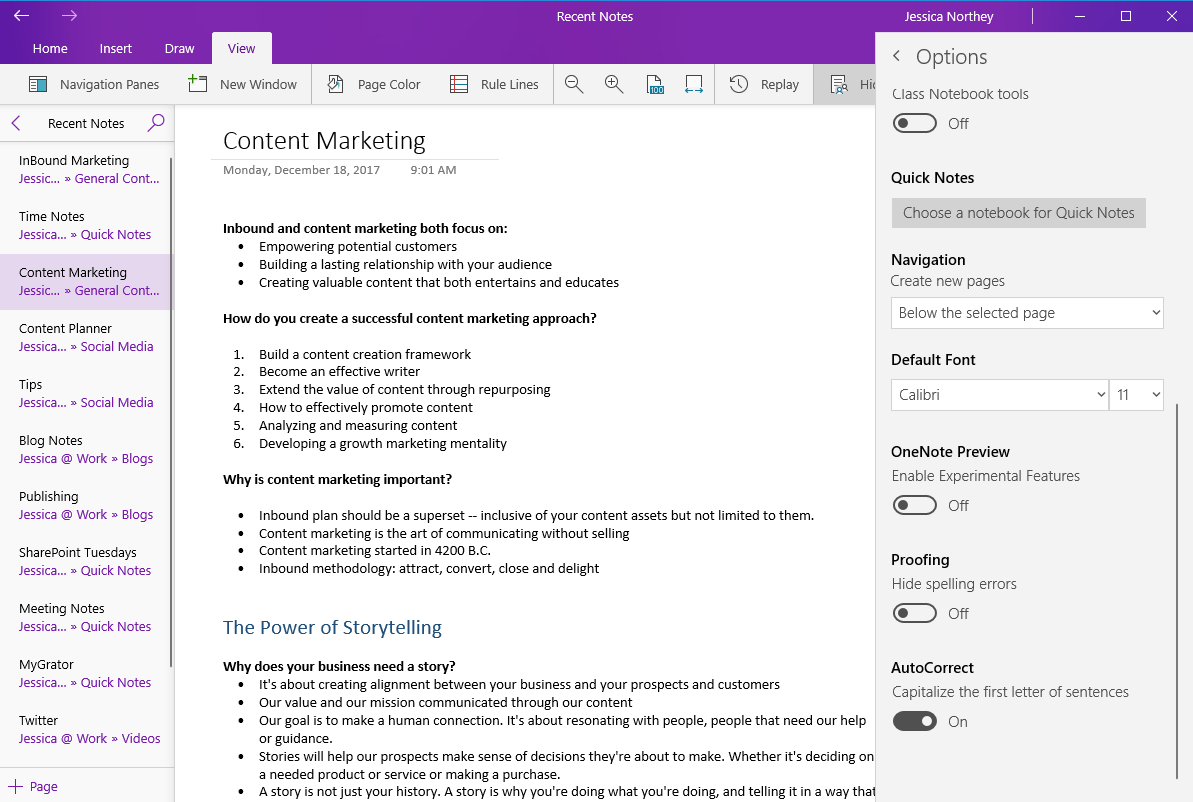
Task: Choose a notebook for Quick Notes
Action: click(1018, 212)
